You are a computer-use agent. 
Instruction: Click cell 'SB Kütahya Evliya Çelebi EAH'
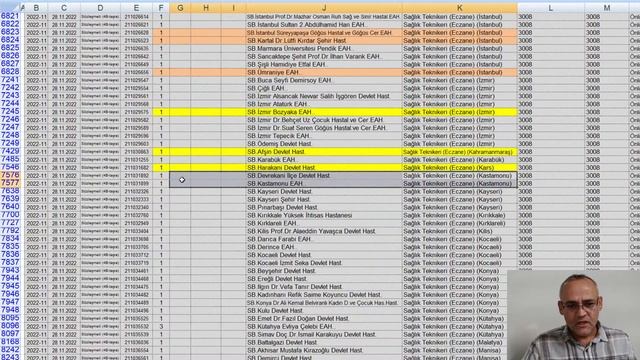(x=324, y=327)
